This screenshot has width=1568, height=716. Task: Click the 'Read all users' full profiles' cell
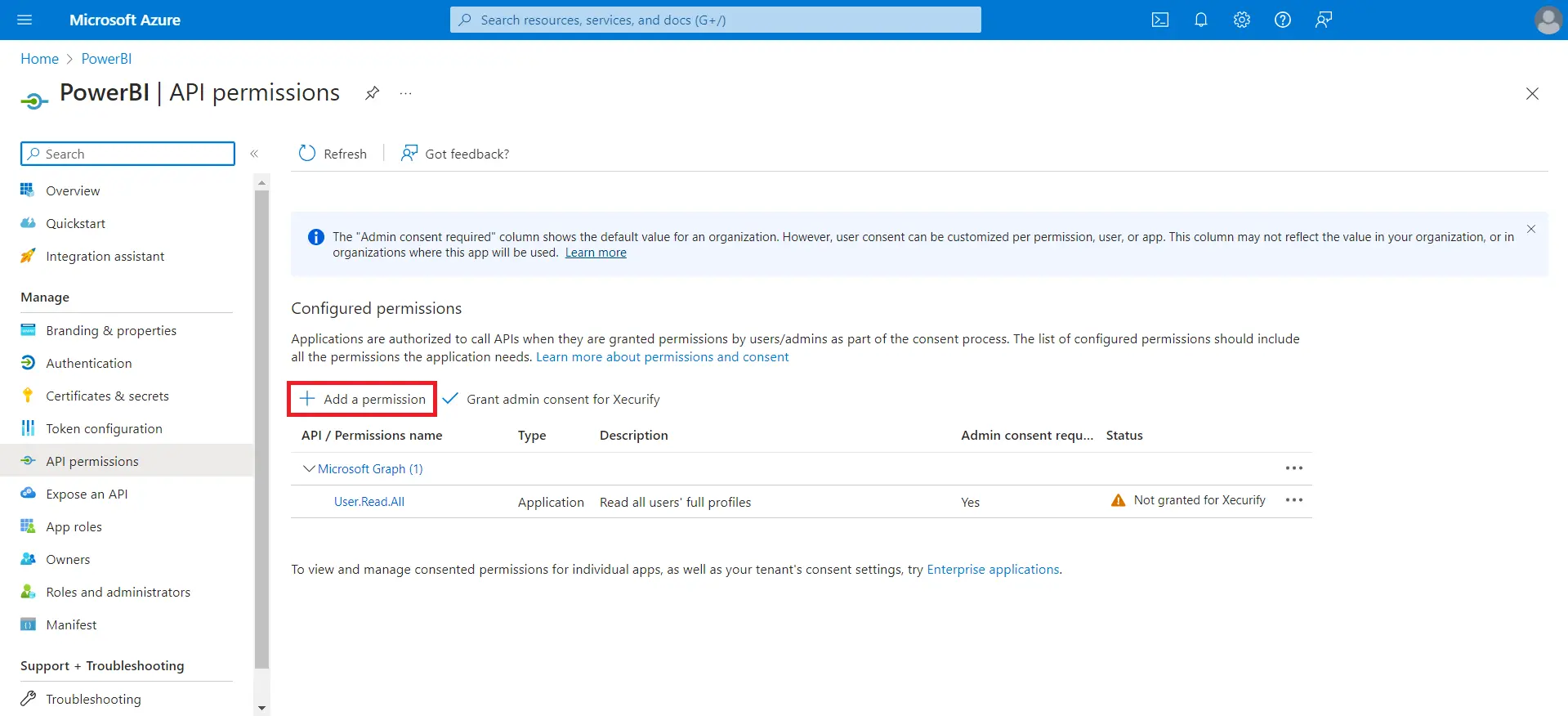coord(675,502)
